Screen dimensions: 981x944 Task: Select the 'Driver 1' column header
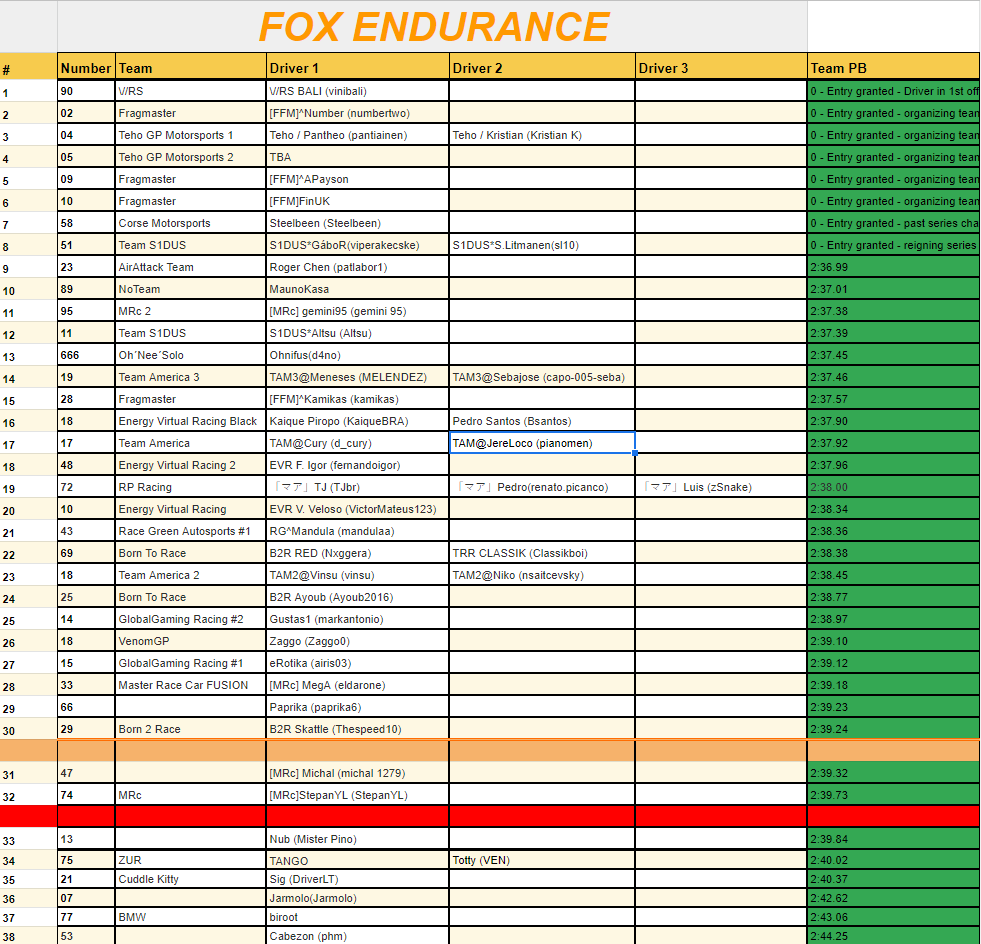357,68
